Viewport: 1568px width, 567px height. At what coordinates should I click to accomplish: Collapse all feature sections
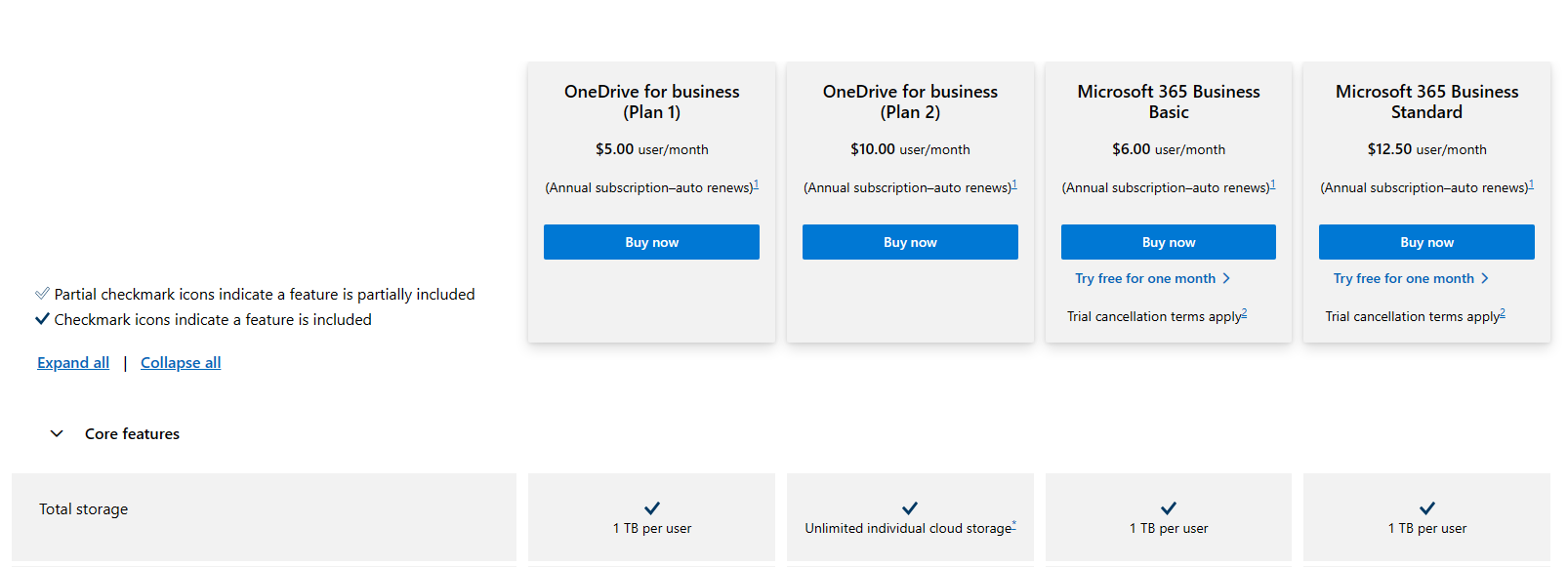tap(181, 363)
